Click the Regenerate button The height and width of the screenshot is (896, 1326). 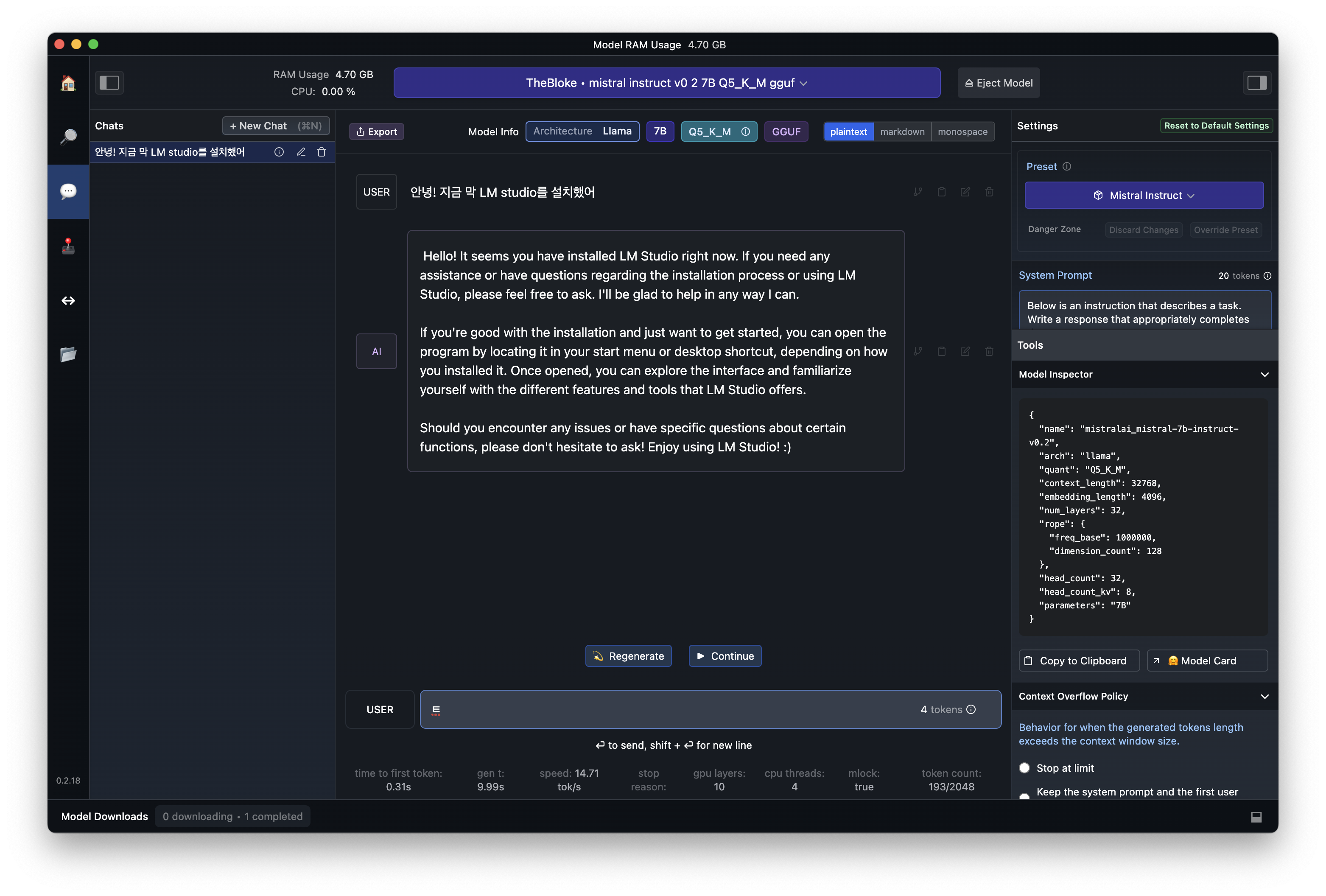click(x=628, y=656)
